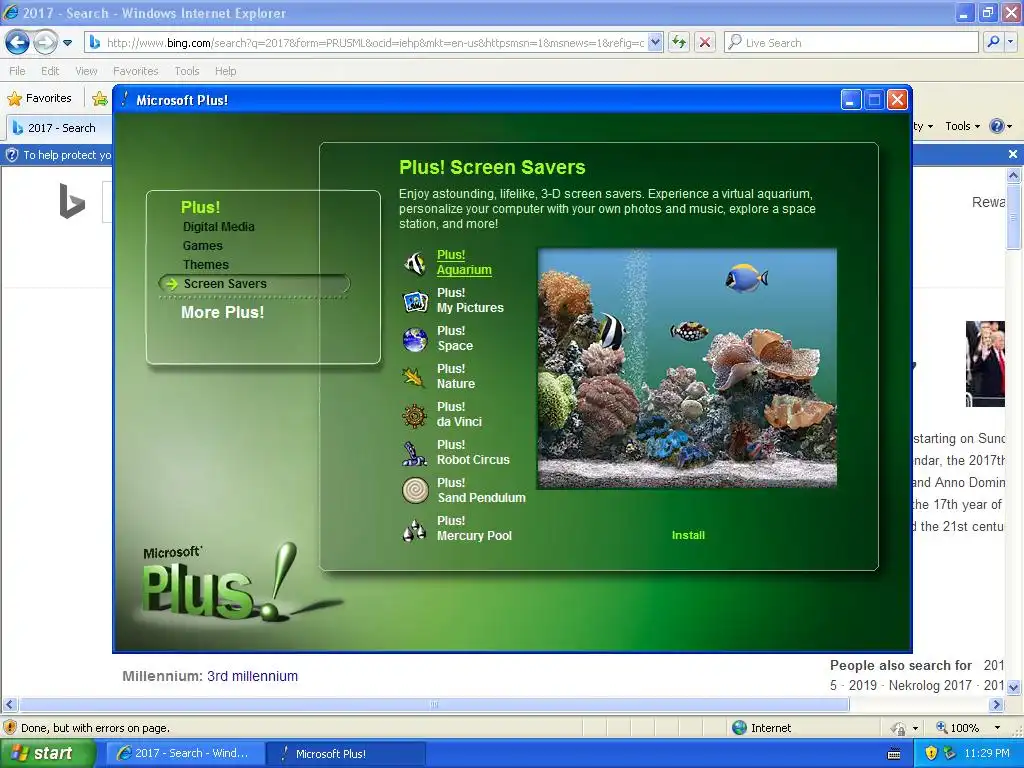
Task: Minimize the Microsoft Plus! window
Action: click(850, 100)
